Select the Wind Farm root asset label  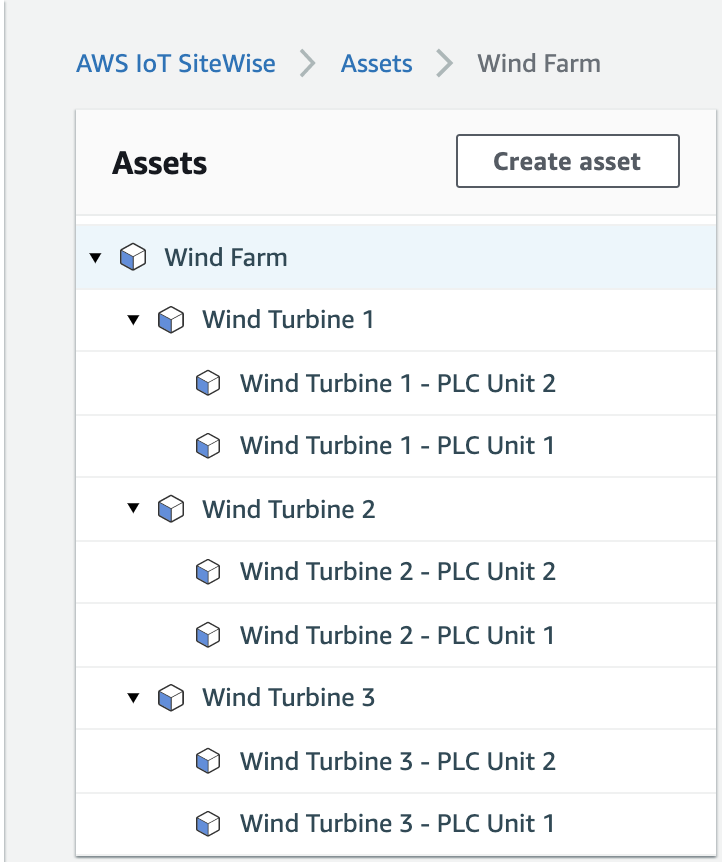tap(226, 258)
